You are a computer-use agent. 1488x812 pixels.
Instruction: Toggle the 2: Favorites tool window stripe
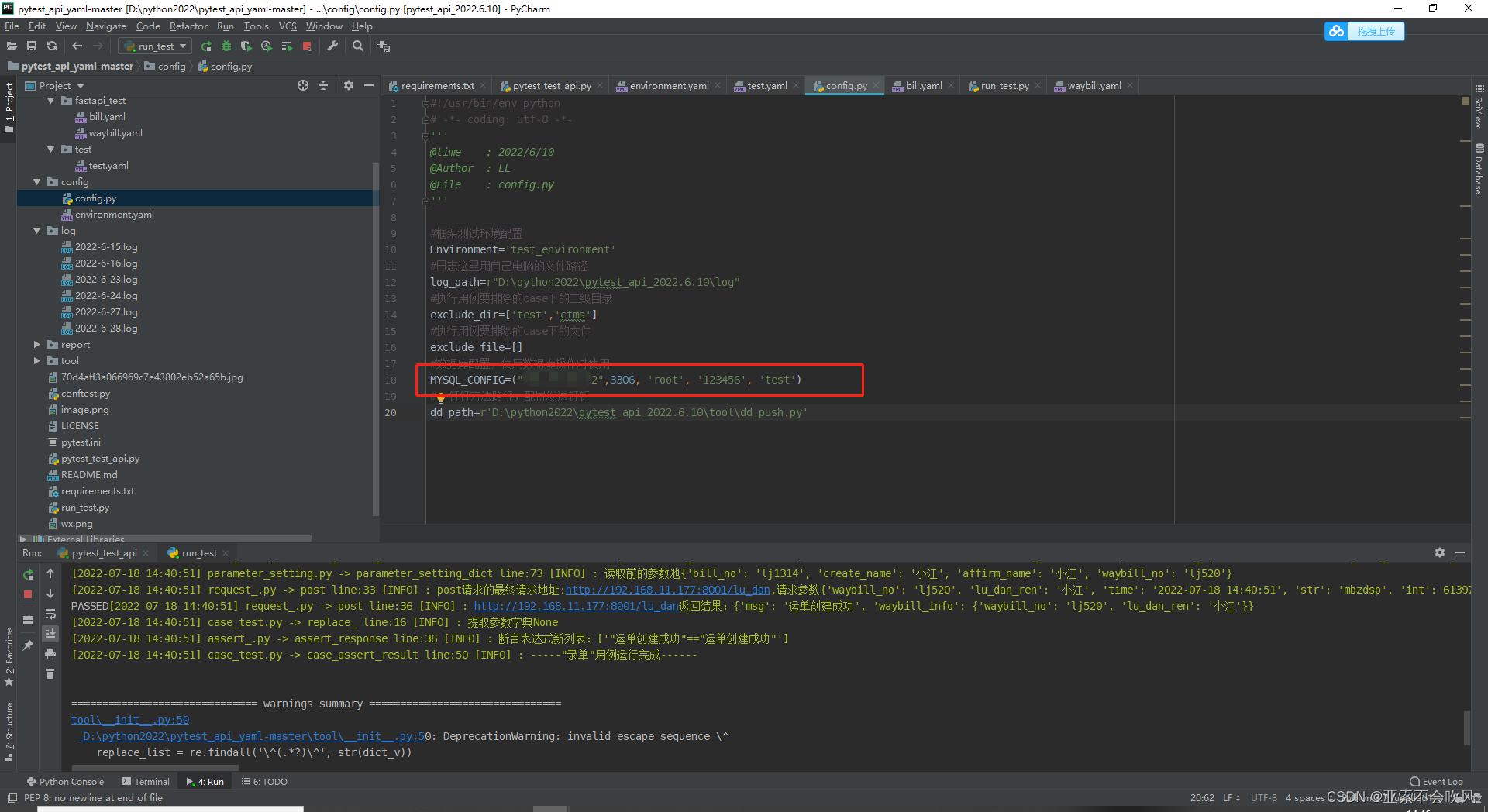[x=9, y=656]
